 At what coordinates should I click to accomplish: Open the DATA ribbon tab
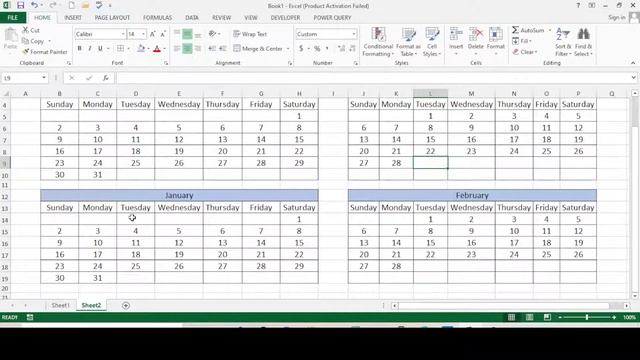tap(192, 18)
